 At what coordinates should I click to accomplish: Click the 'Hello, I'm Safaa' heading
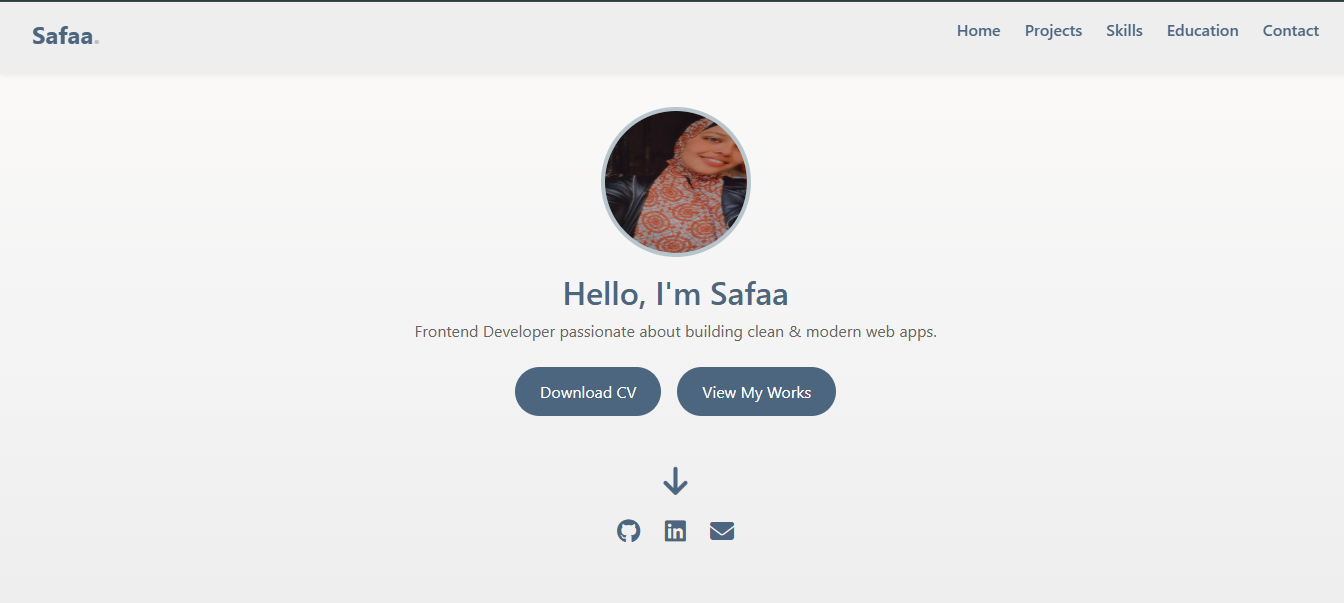click(675, 293)
